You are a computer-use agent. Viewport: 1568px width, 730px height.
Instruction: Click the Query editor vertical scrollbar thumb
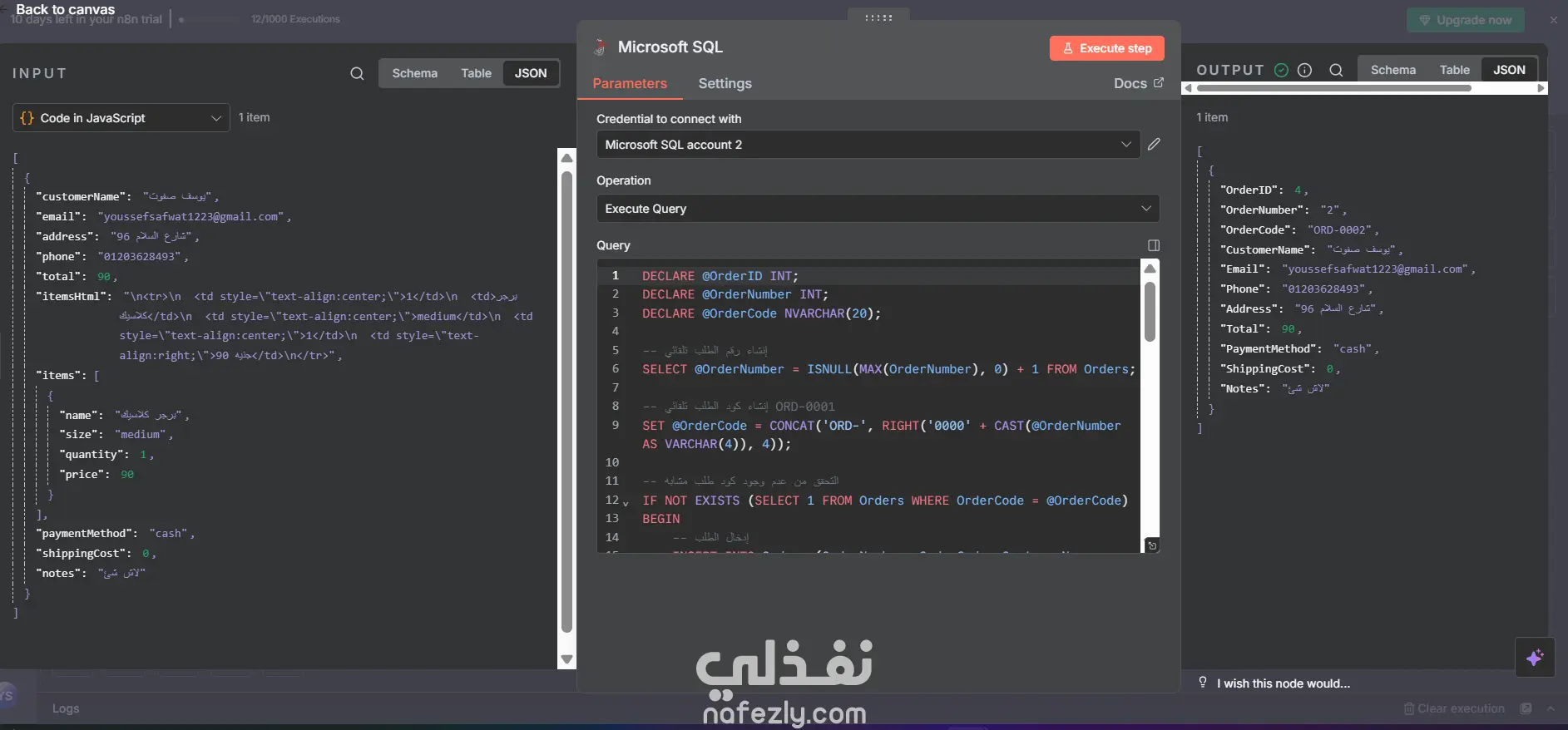[x=1150, y=312]
